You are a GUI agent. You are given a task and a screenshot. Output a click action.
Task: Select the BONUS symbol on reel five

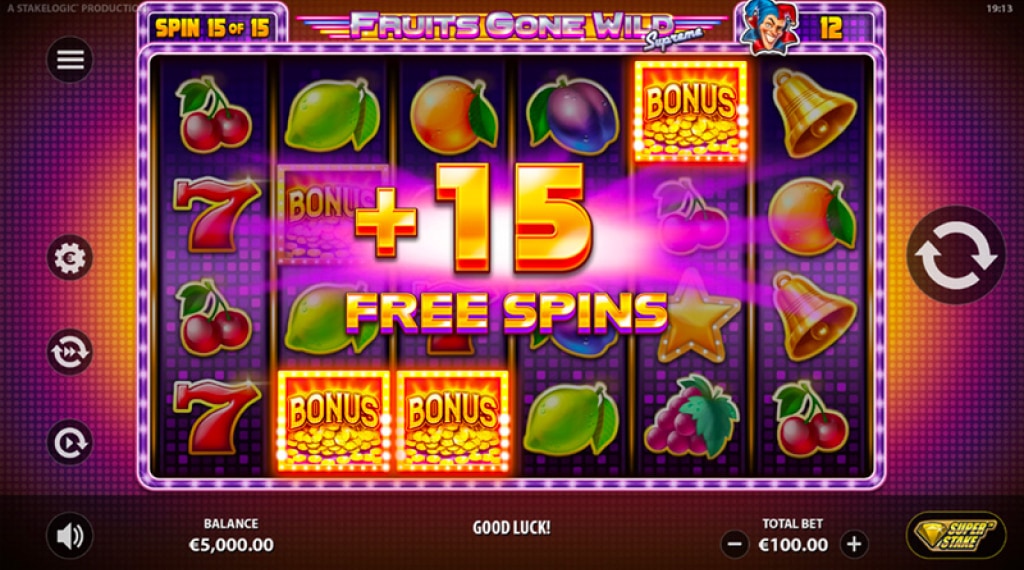pos(690,111)
